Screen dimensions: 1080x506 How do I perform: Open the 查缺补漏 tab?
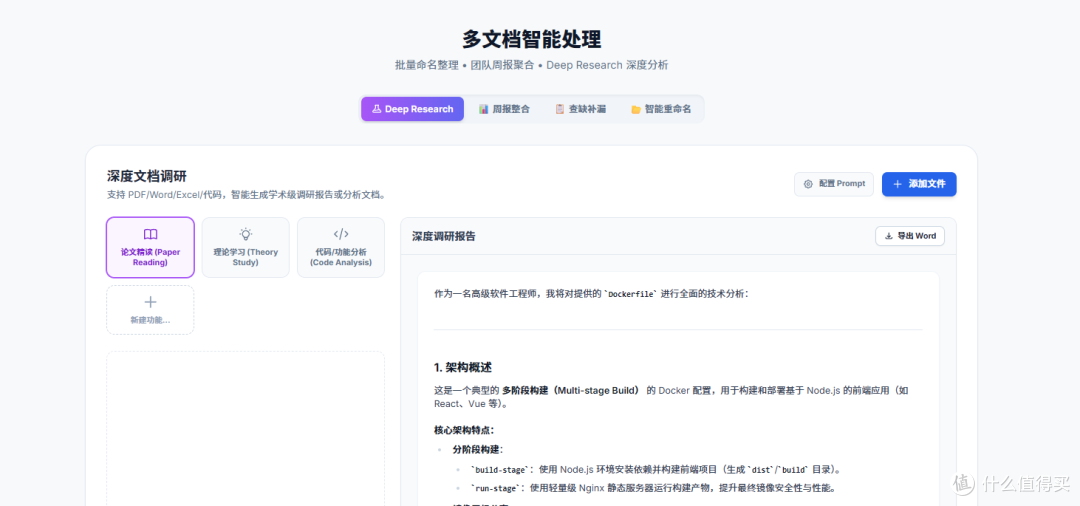click(x=580, y=109)
